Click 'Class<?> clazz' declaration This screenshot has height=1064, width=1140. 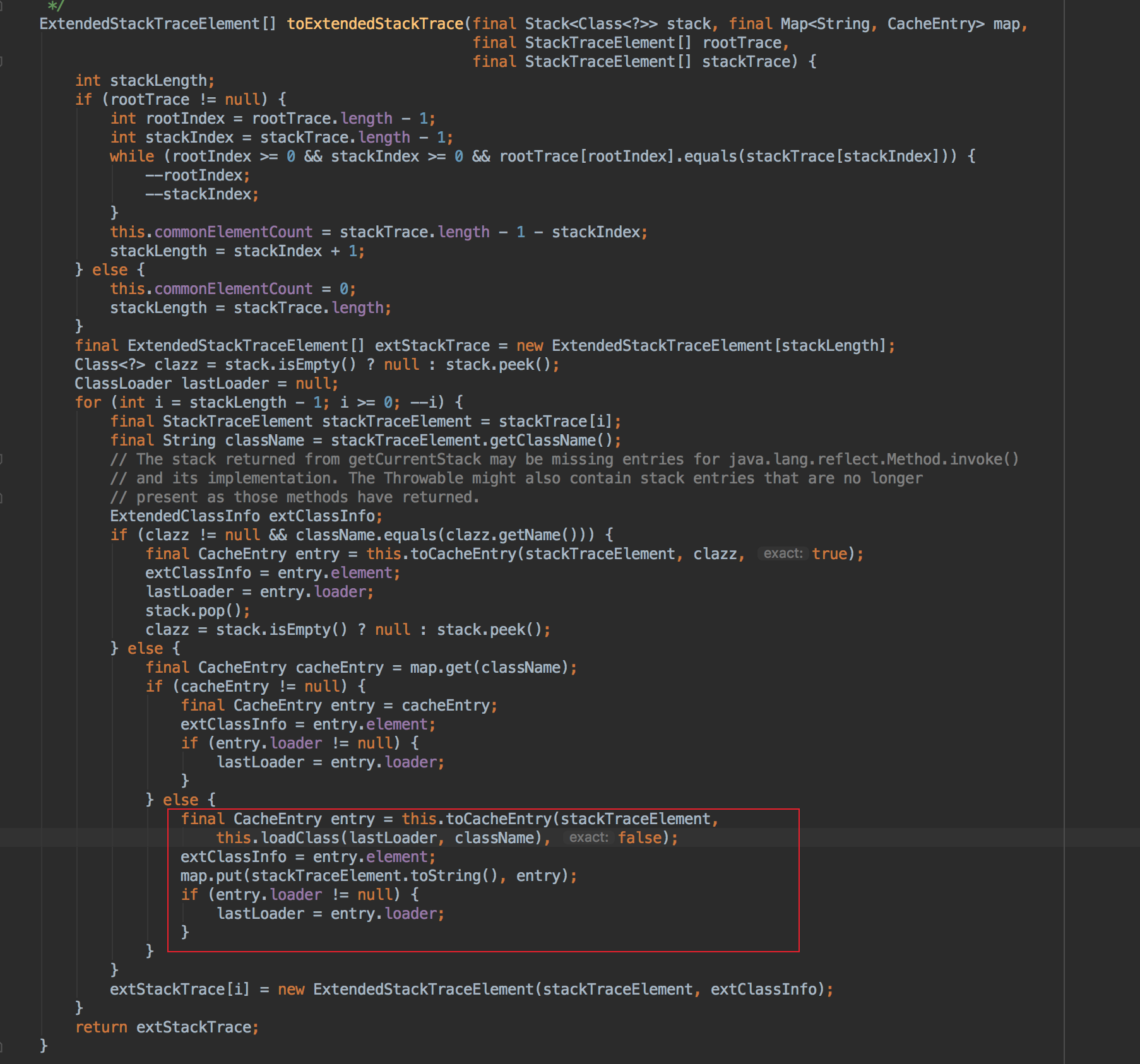[136, 365]
